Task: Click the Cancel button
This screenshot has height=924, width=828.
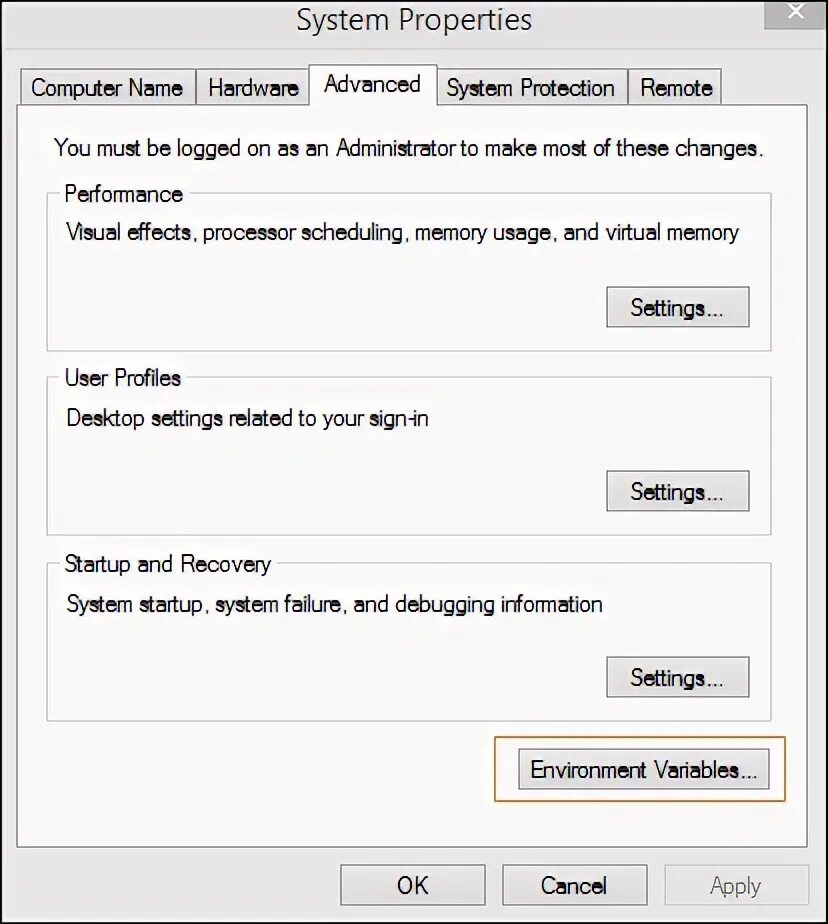Action: (x=575, y=885)
